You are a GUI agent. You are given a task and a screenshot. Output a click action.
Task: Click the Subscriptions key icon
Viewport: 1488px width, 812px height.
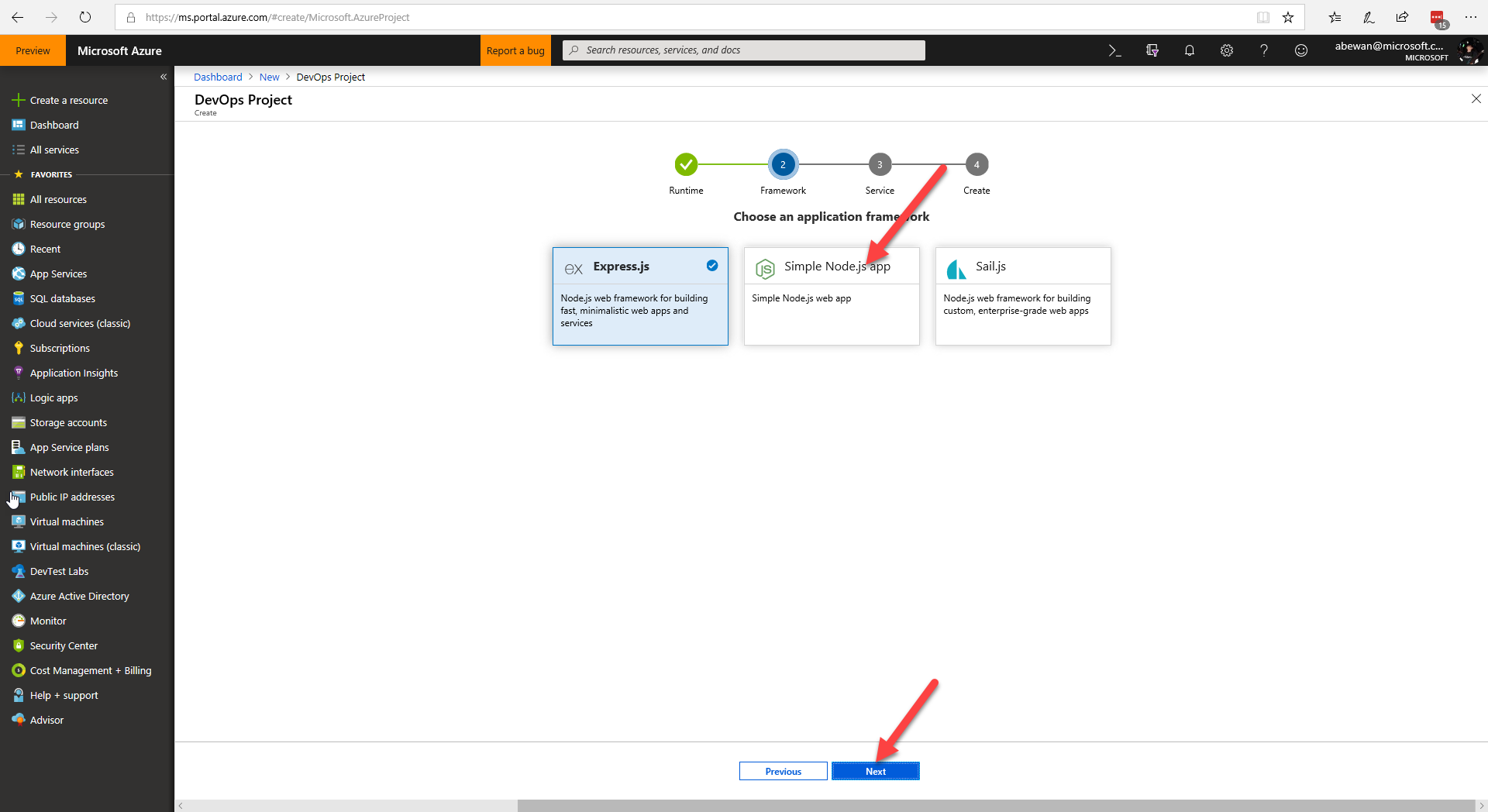[x=19, y=348]
